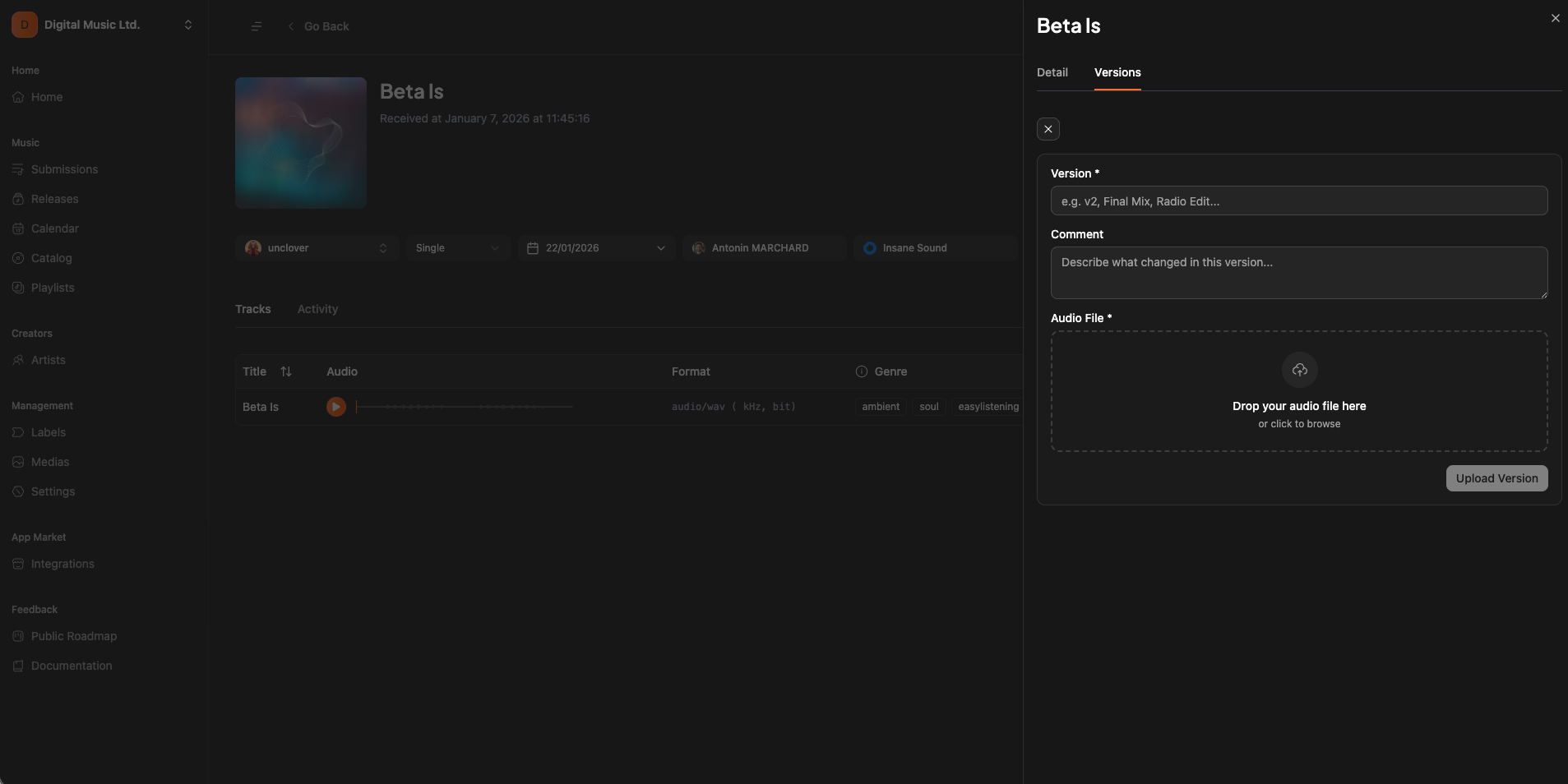Image resolution: width=1568 pixels, height=784 pixels.
Task: Click the easylistening genre tag
Action: coord(988,407)
